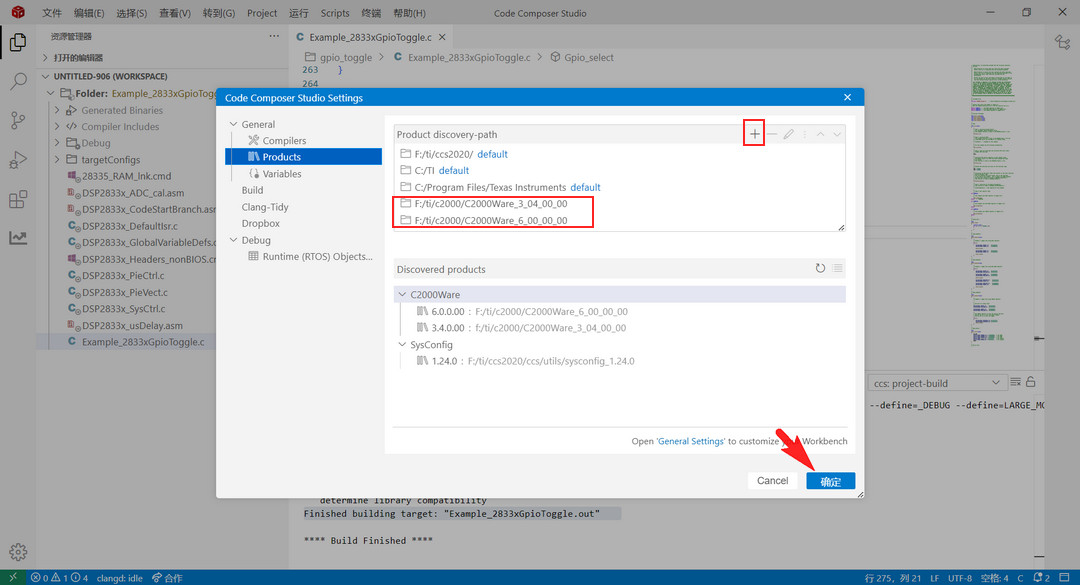This screenshot has height=585, width=1080.
Task: Select the Clang-Tidy settings category
Action: pyautogui.click(x=265, y=207)
